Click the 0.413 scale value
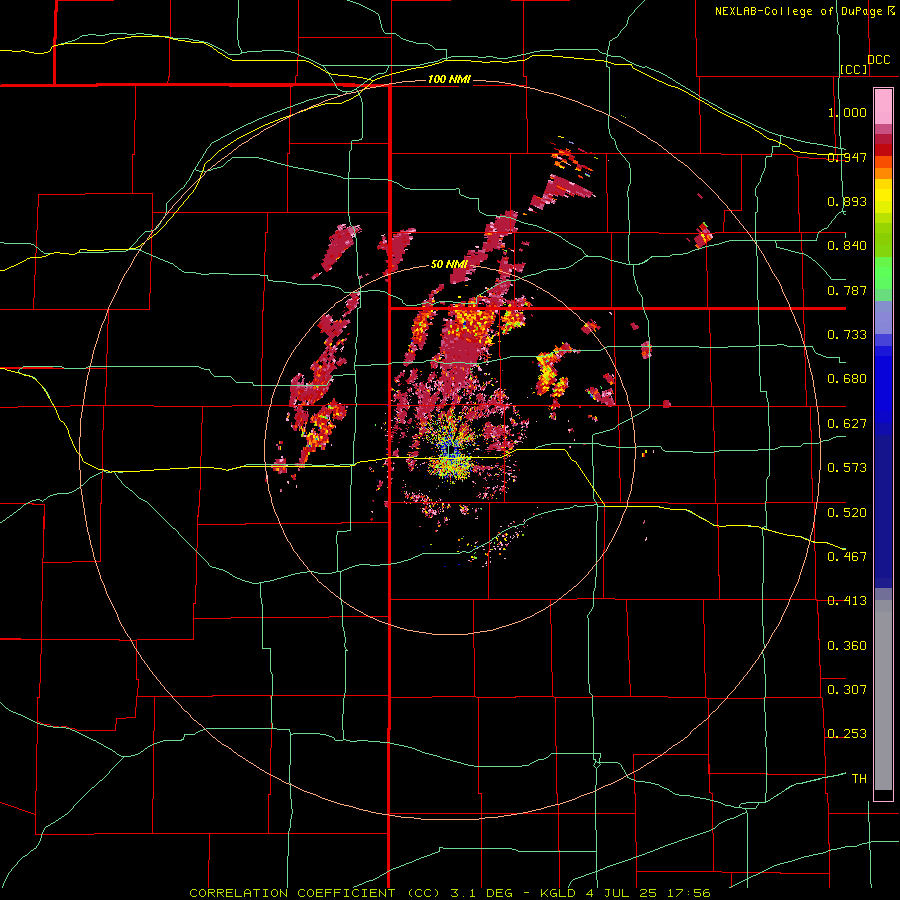Screen dimensions: 900x900 (847, 601)
